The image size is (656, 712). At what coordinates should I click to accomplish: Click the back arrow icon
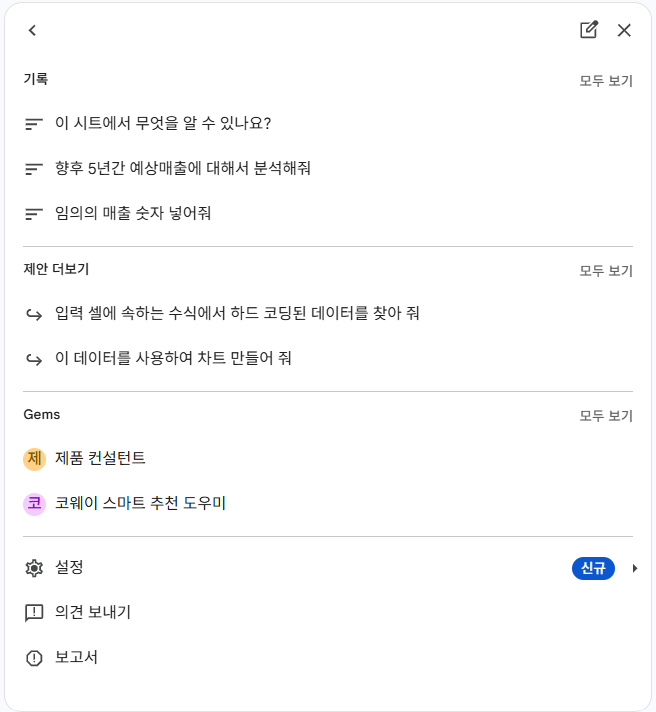[32, 30]
